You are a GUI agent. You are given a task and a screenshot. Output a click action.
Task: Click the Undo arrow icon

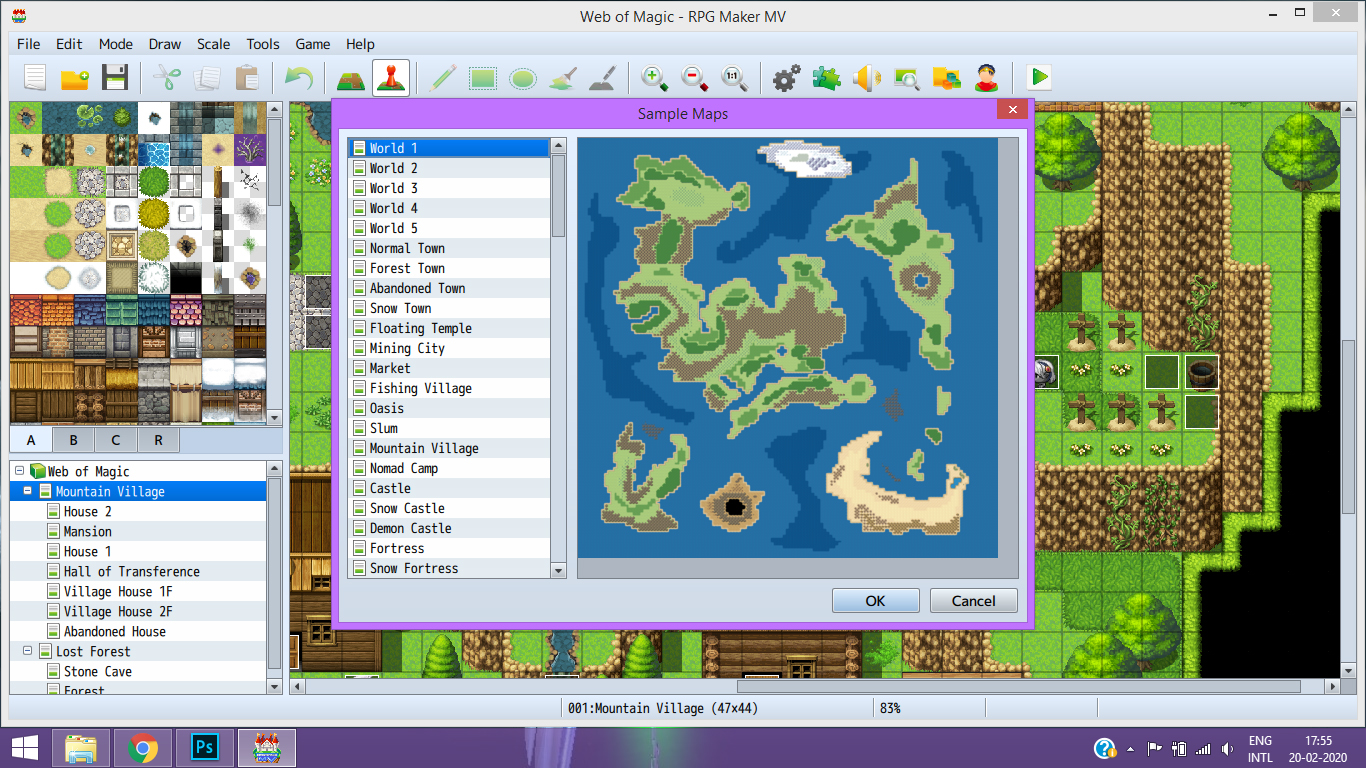pos(298,77)
